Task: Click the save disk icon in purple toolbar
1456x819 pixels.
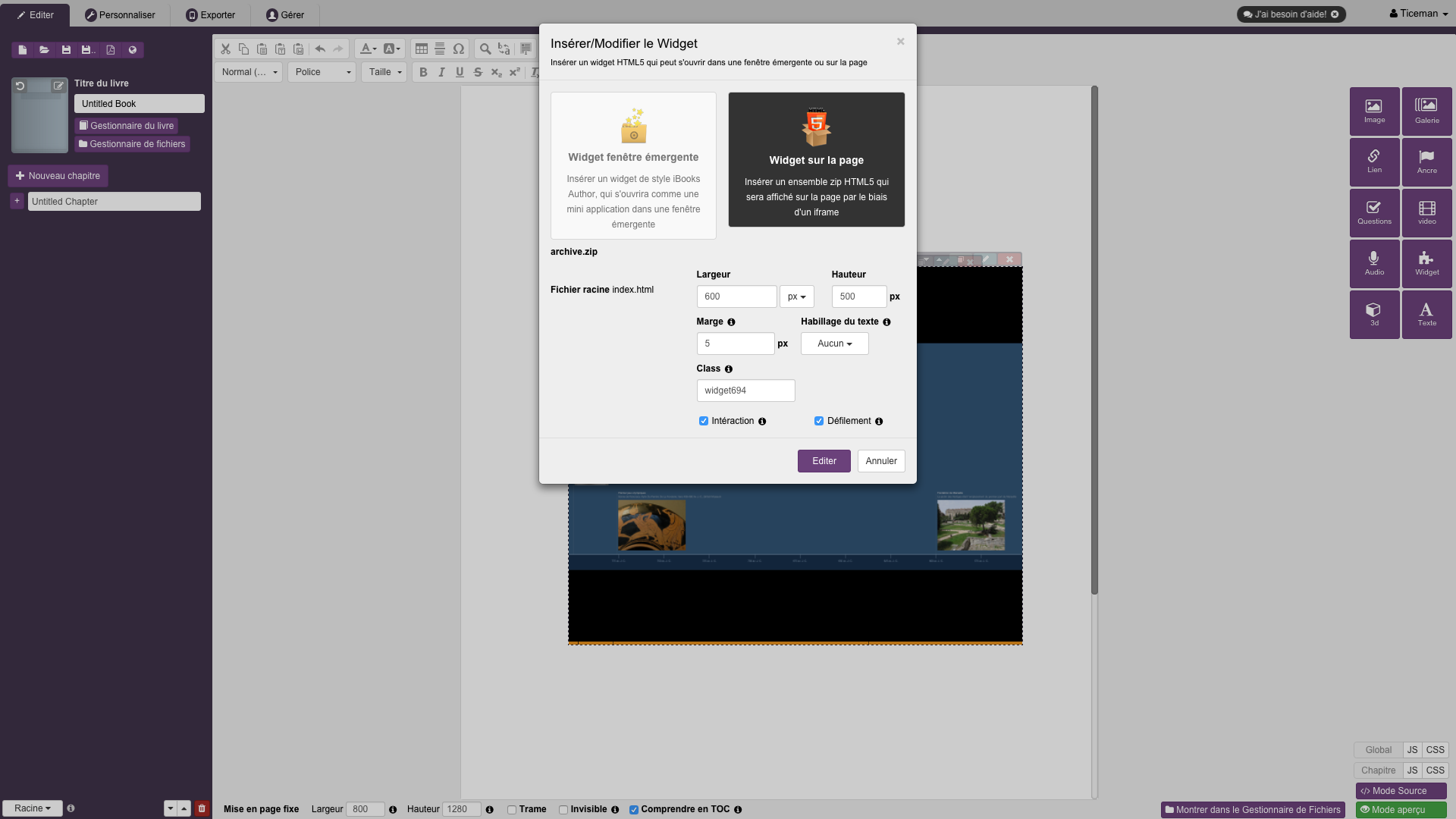Action: (x=66, y=50)
